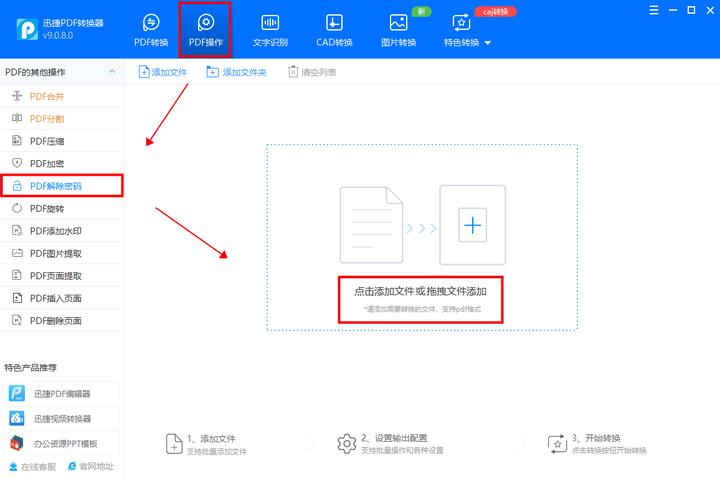This screenshot has width=720, height=478.
Task: Collapse the PDF的其他操作 section
Action: pyautogui.click(x=112, y=72)
